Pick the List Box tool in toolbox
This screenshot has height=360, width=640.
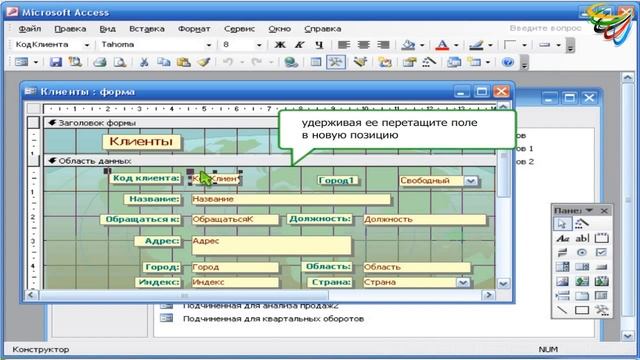[x=582, y=267]
